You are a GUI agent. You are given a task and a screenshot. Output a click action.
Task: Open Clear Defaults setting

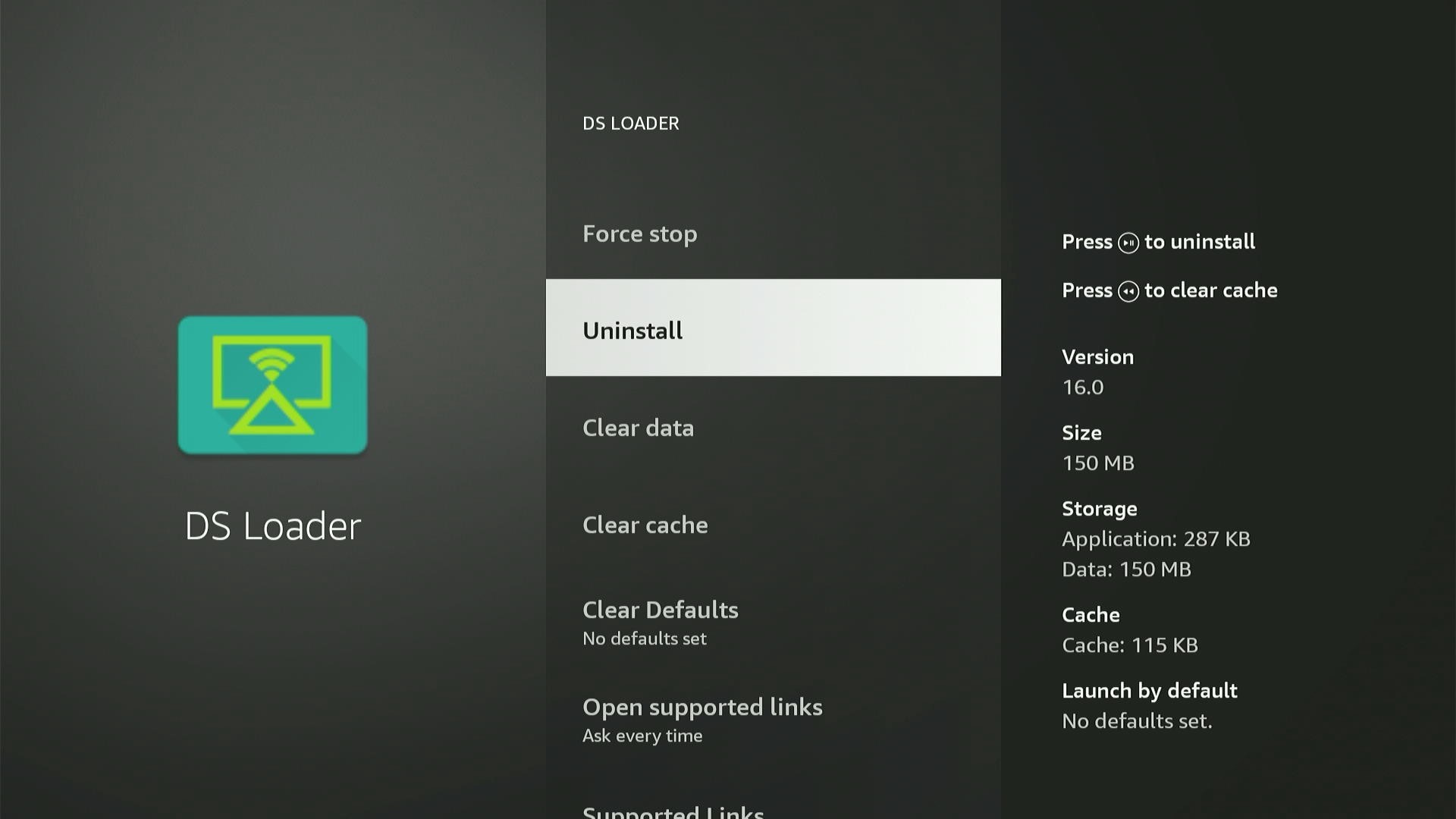pyautogui.click(x=773, y=622)
